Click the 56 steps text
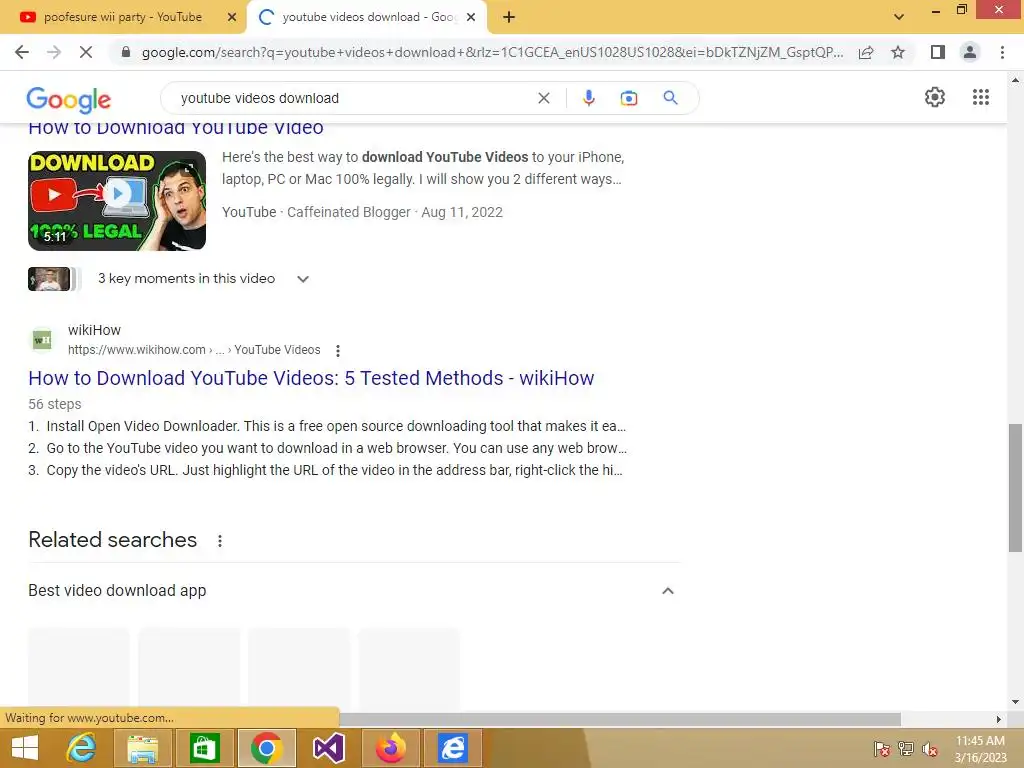The image size is (1024, 768). [55, 404]
